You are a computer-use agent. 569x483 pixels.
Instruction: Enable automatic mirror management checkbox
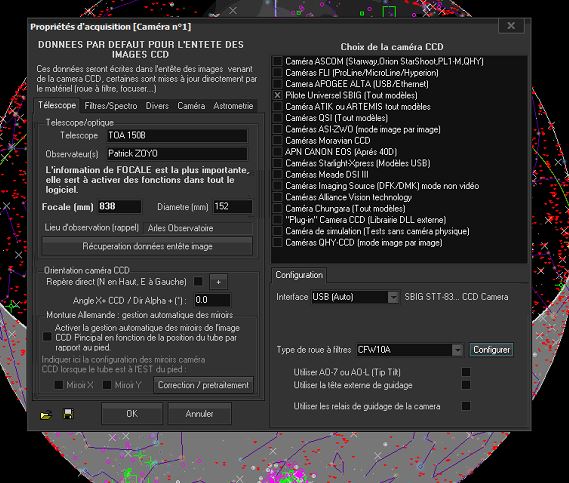click(47, 337)
